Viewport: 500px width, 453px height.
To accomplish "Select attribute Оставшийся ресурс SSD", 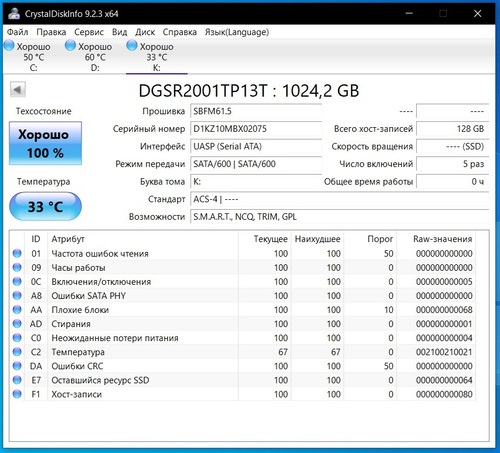I will click(x=100, y=380).
